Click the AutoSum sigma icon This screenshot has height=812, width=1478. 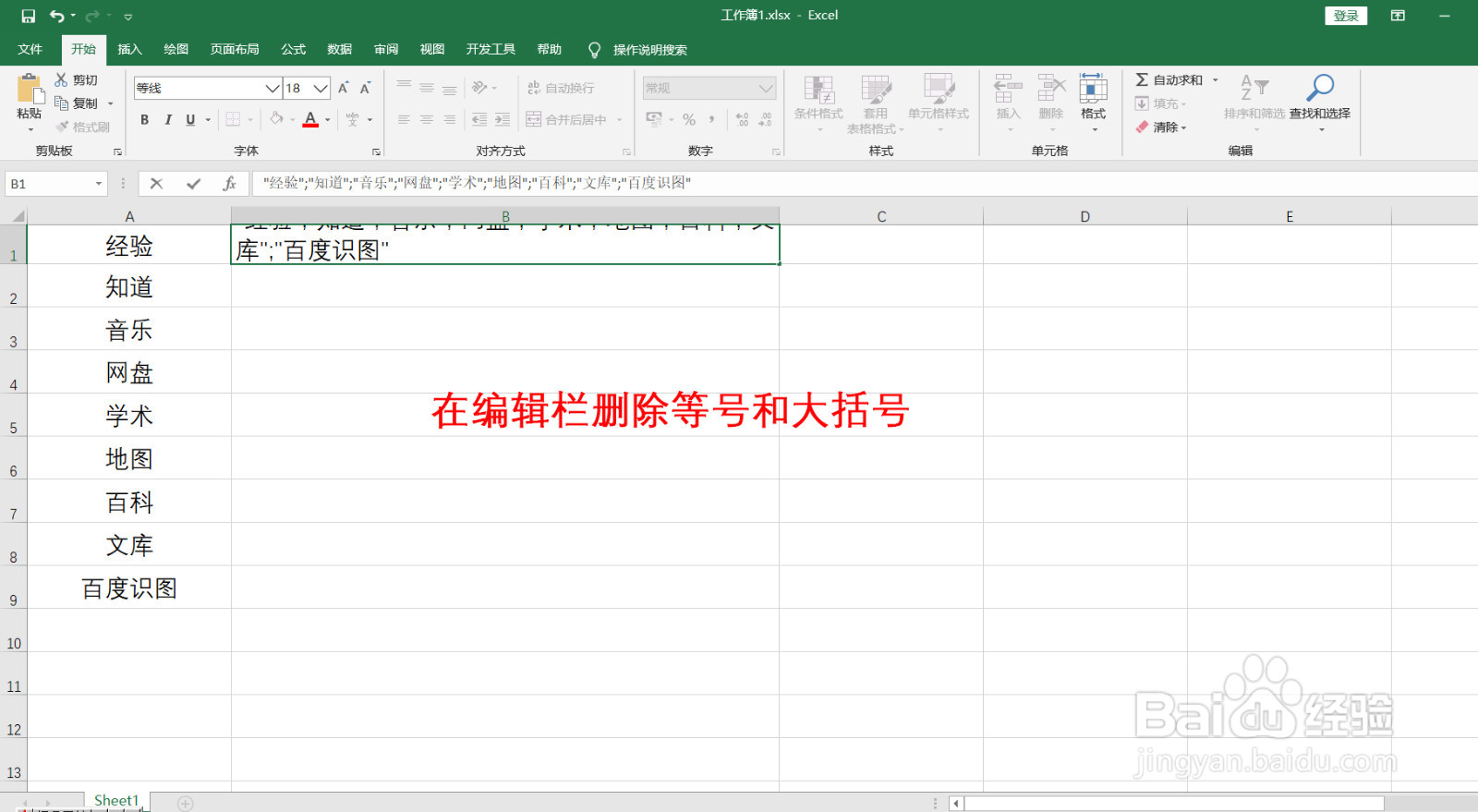[x=1143, y=80]
